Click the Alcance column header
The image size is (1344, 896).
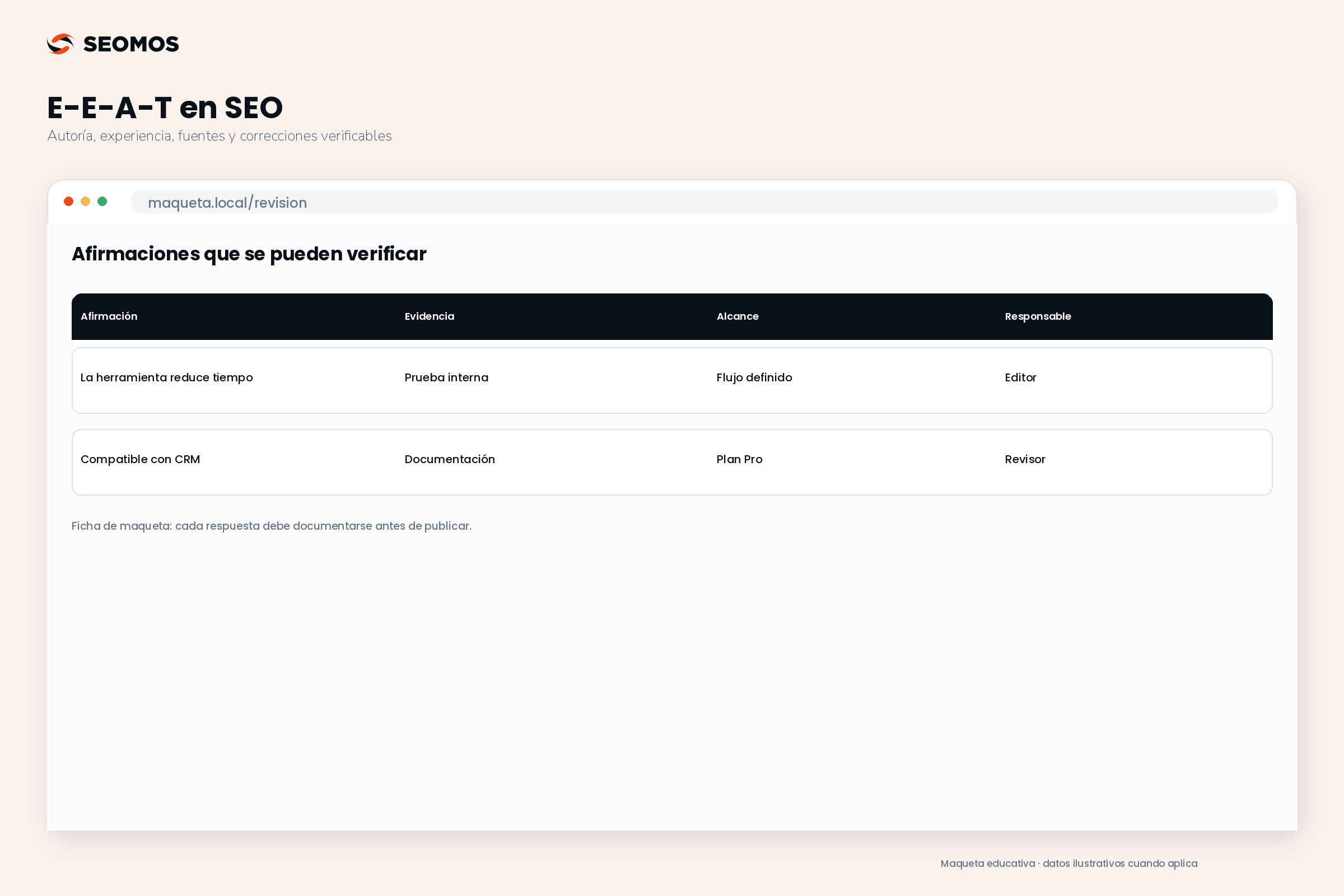pyautogui.click(x=737, y=316)
